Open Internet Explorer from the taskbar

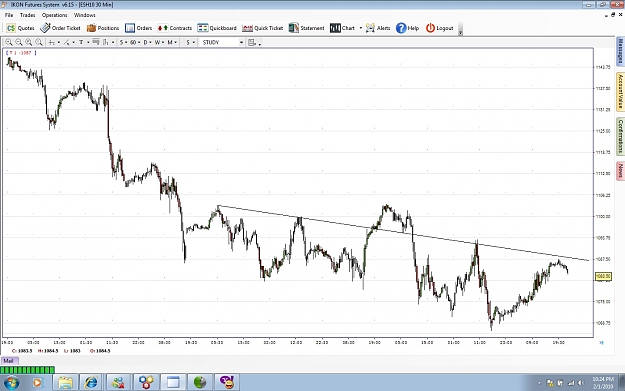[x=92, y=383]
